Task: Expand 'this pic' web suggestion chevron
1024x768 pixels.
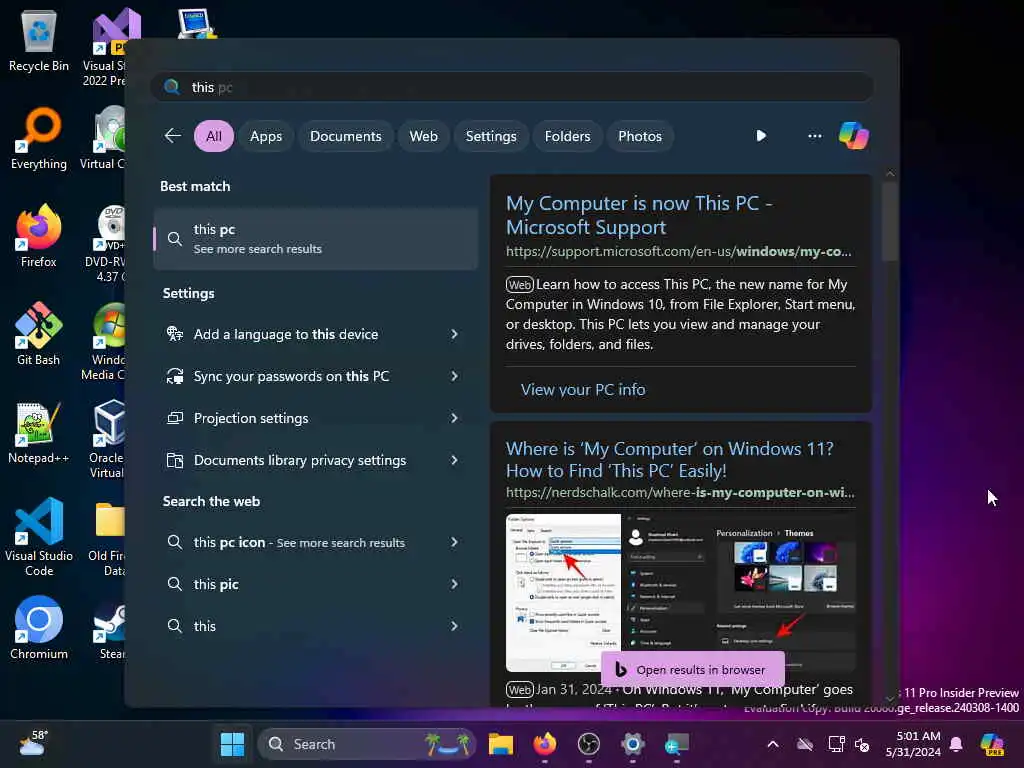Action: click(455, 584)
